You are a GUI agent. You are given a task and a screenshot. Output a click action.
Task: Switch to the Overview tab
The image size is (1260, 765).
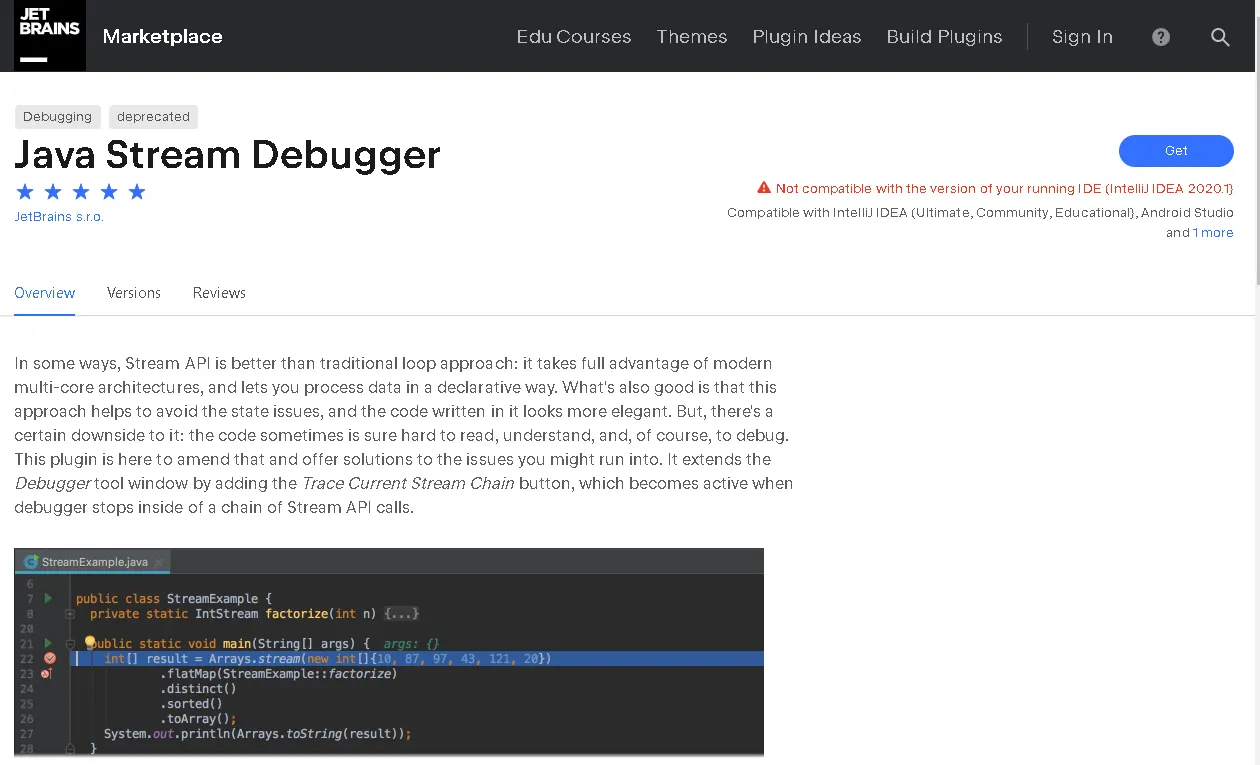45,293
